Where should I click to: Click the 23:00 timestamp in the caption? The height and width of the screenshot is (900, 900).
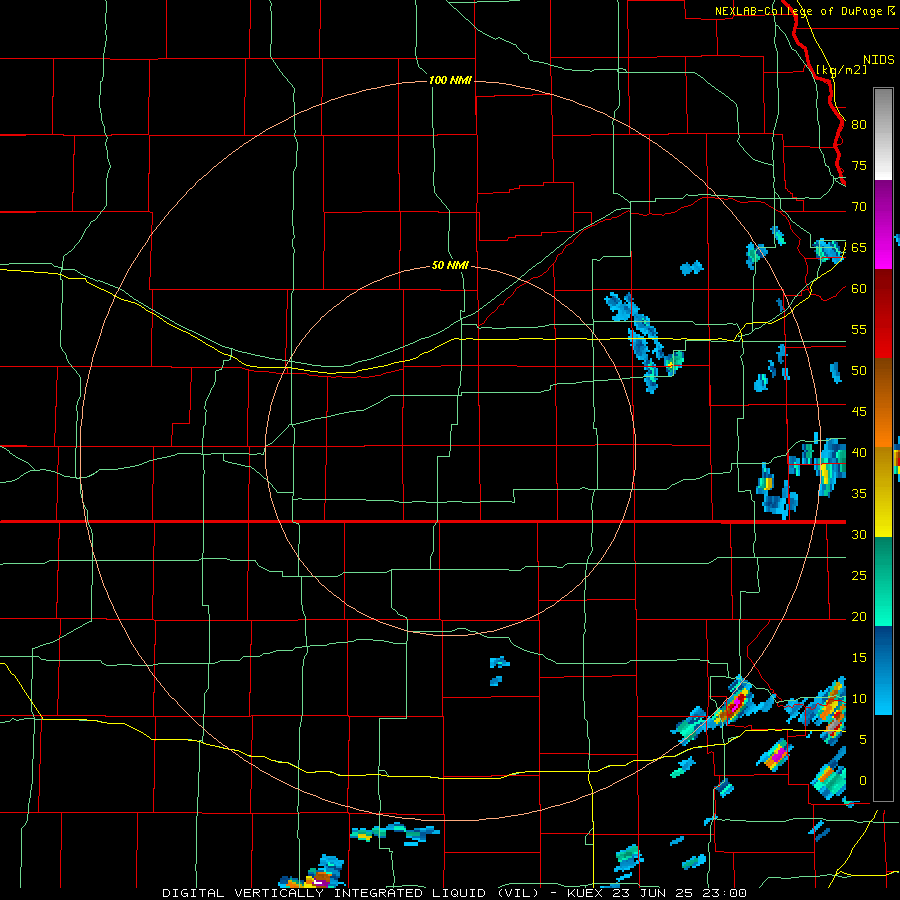click(x=724, y=893)
